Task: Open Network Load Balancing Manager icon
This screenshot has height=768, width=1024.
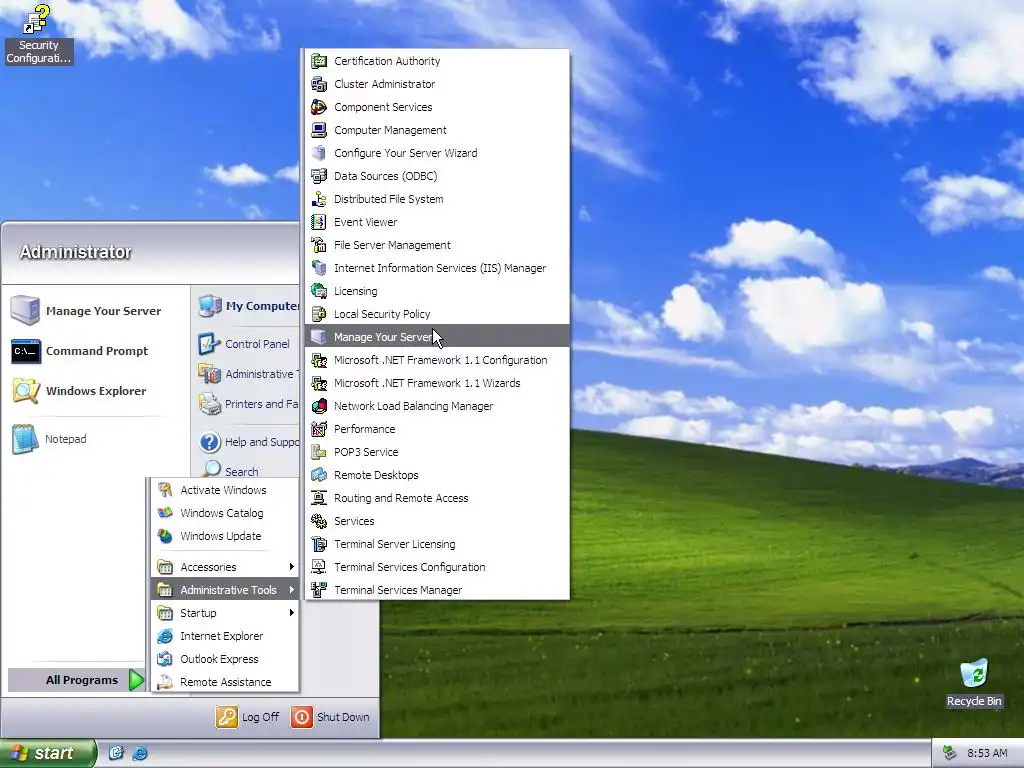Action: pyautogui.click(x=319, y=406)
